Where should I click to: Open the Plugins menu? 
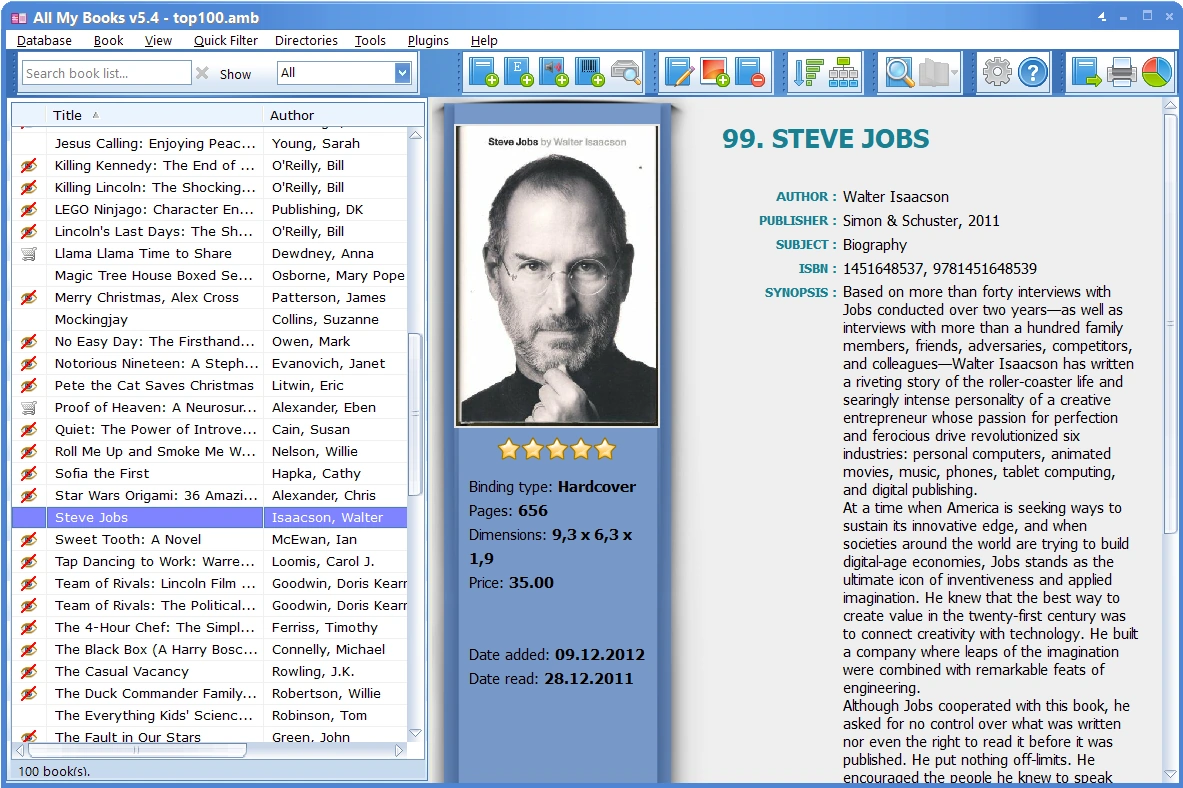pos(429,41)
